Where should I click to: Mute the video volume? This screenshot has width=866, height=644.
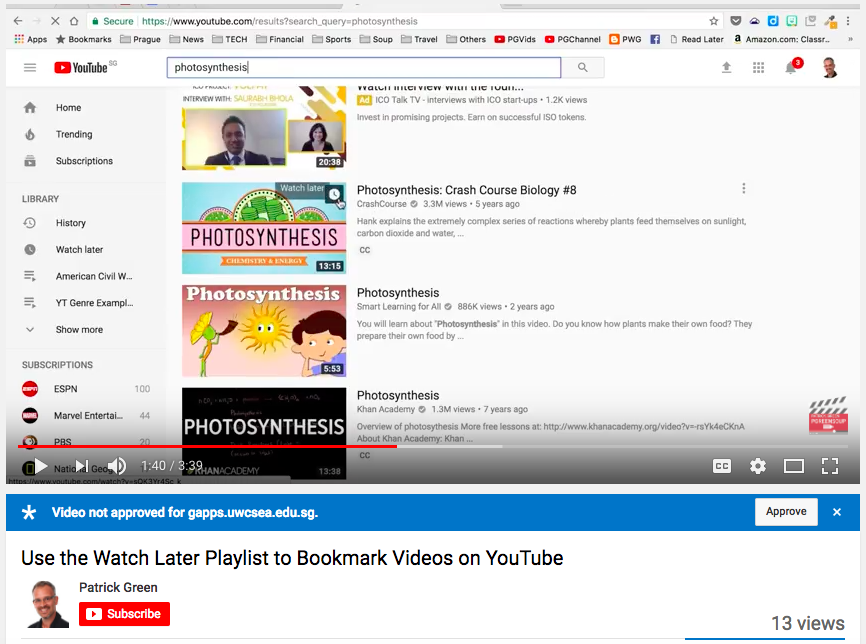117,466
